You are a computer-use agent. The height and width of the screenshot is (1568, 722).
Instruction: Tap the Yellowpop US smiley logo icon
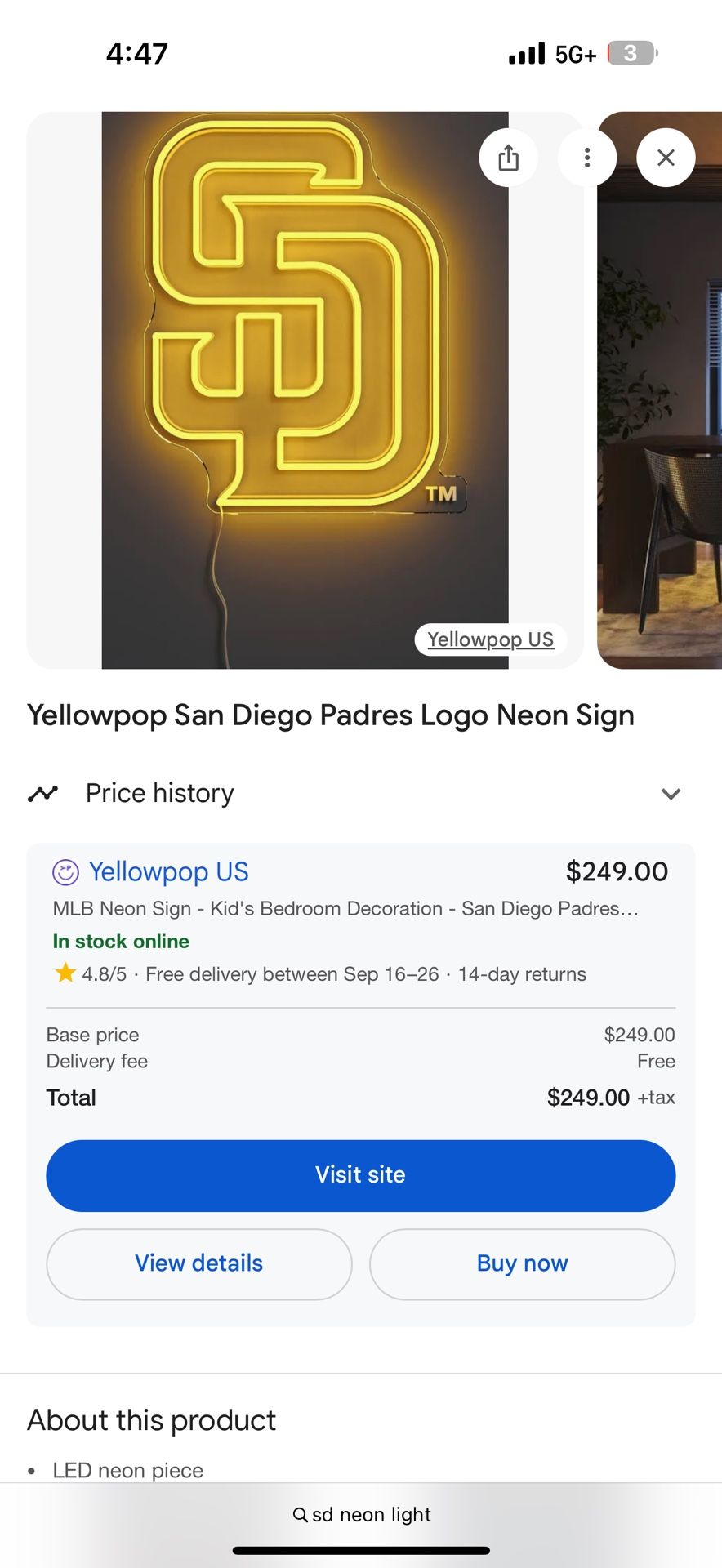[65, 872]
